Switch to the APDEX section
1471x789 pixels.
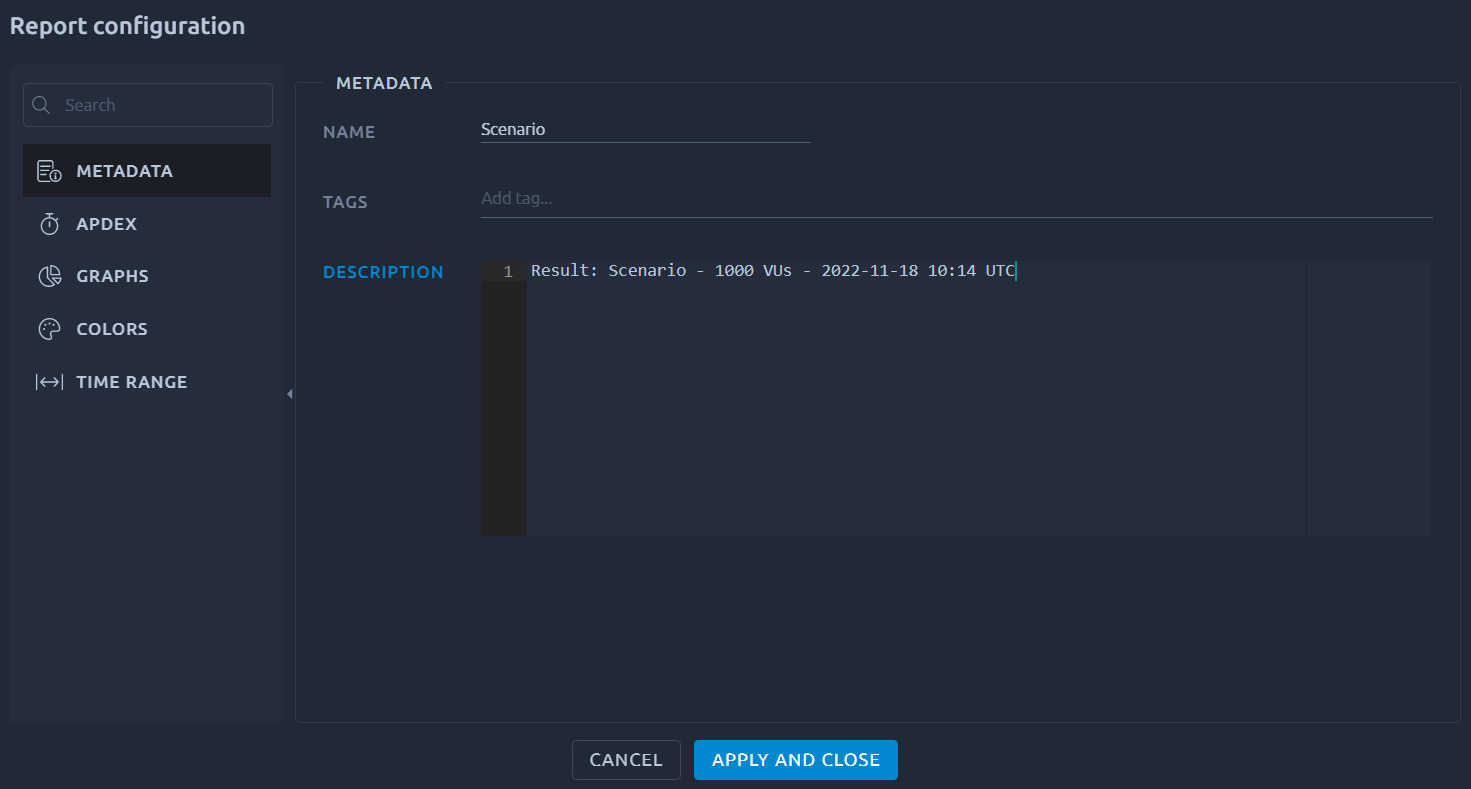click(x=147, y=224)
